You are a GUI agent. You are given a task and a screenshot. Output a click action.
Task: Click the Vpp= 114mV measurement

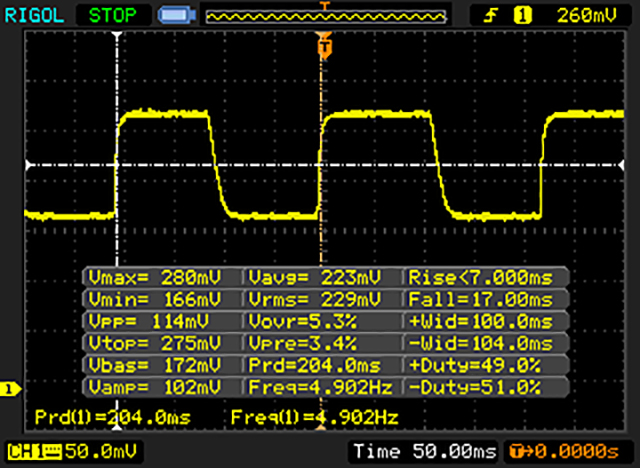(149, 322)
